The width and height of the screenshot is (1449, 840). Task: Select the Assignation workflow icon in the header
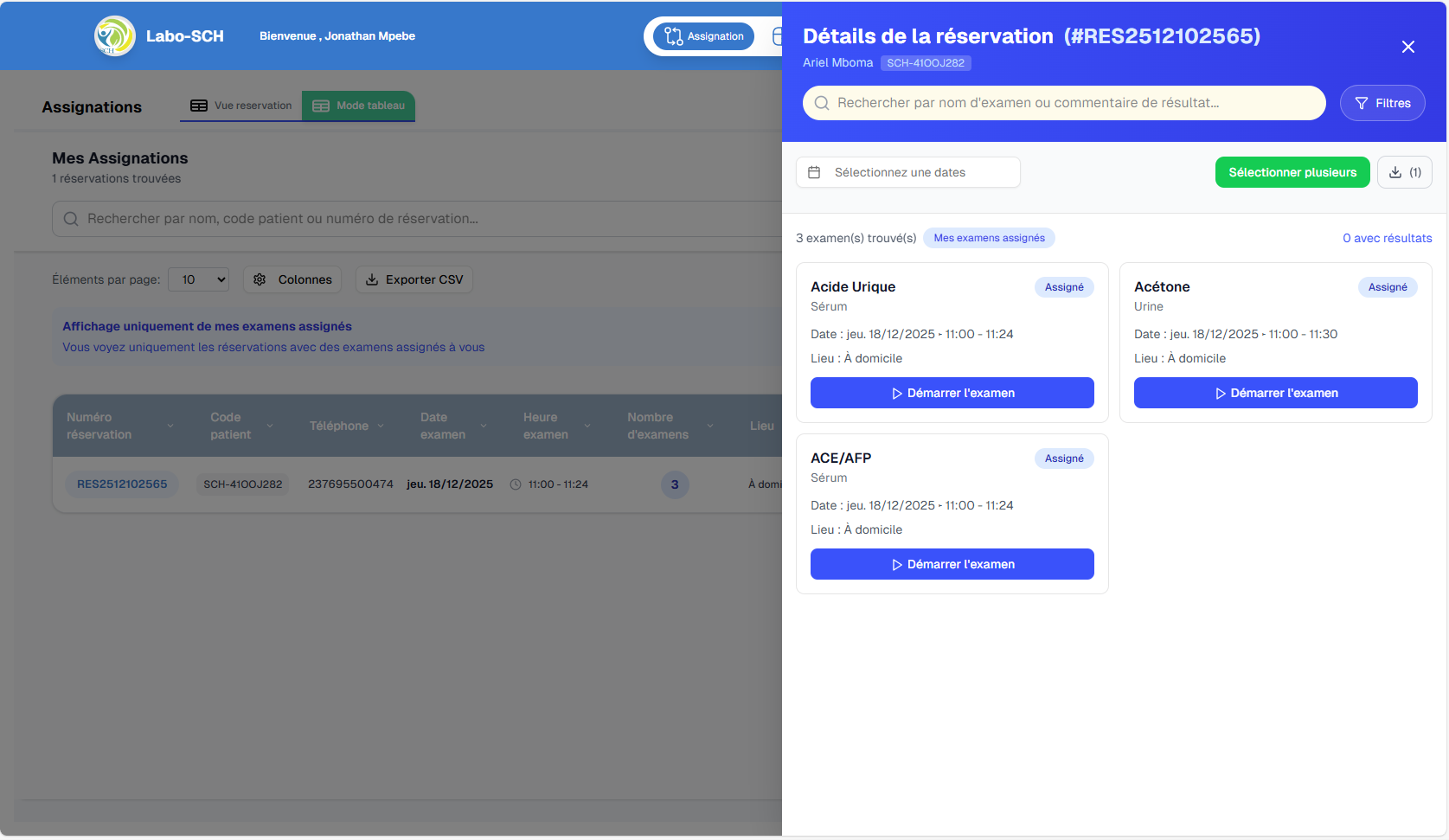tap(676, 35)
